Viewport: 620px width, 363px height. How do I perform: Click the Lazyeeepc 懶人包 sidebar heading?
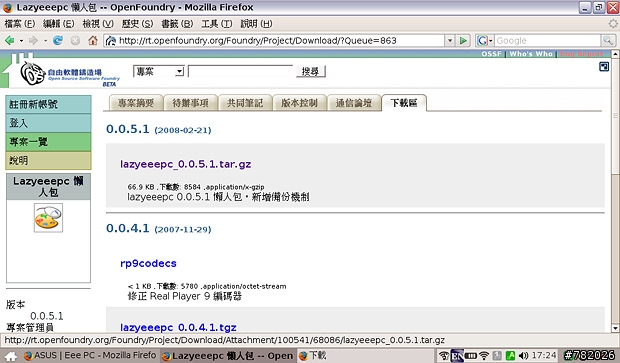(x=48, y=187)
